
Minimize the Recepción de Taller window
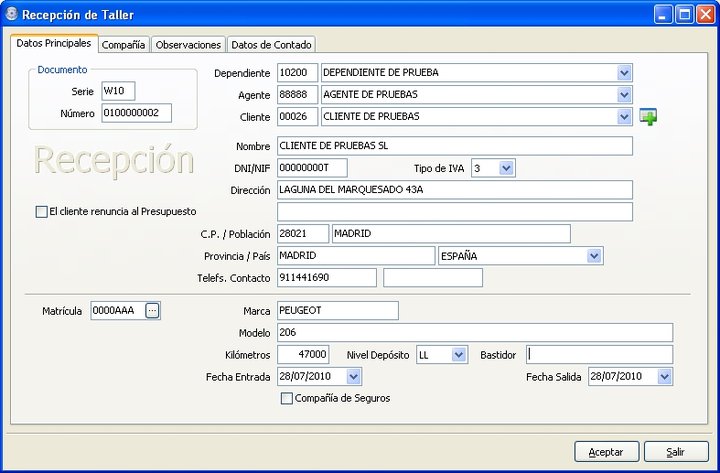click(663, 15)
